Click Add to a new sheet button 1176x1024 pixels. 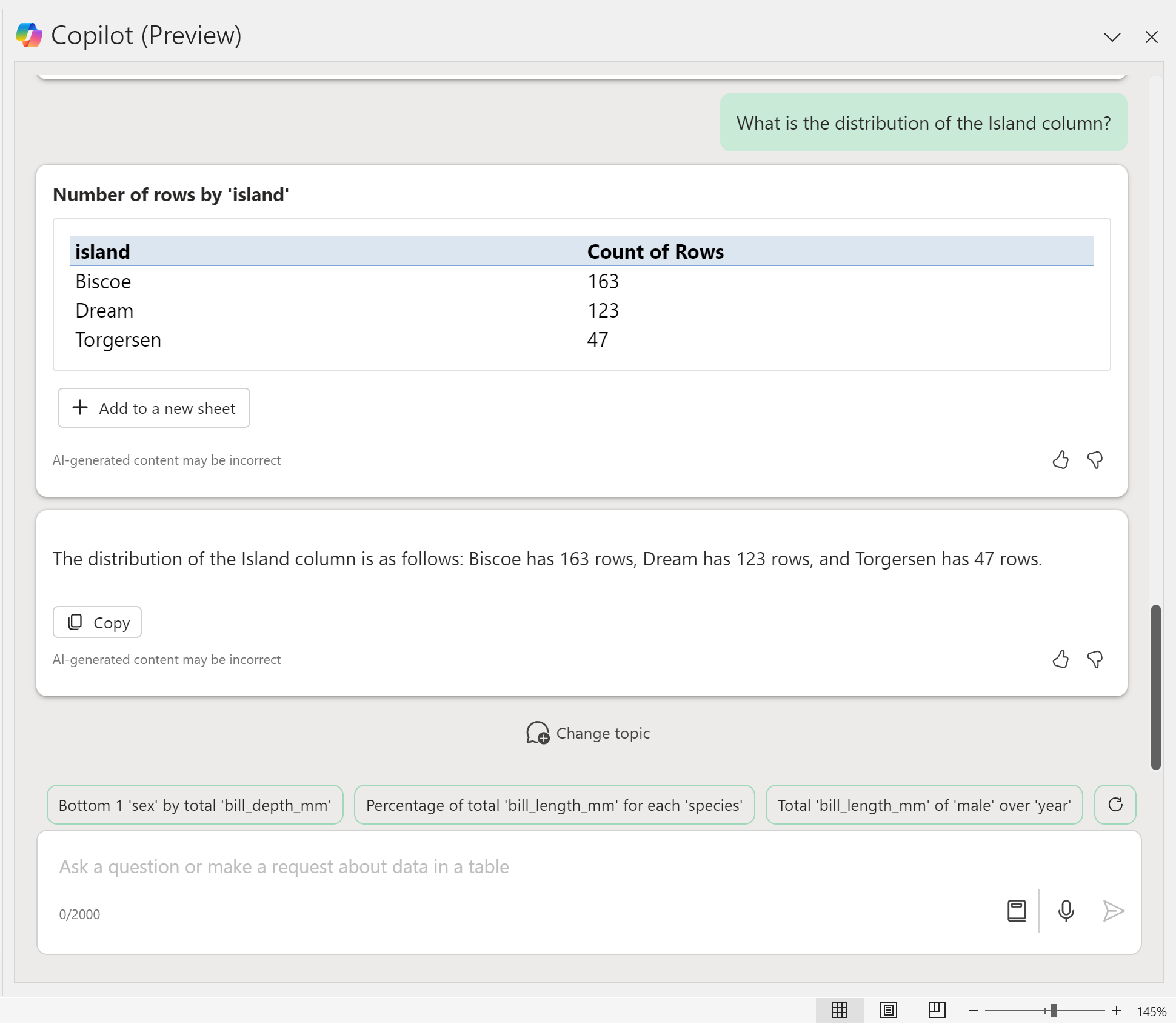click(154, 408)
